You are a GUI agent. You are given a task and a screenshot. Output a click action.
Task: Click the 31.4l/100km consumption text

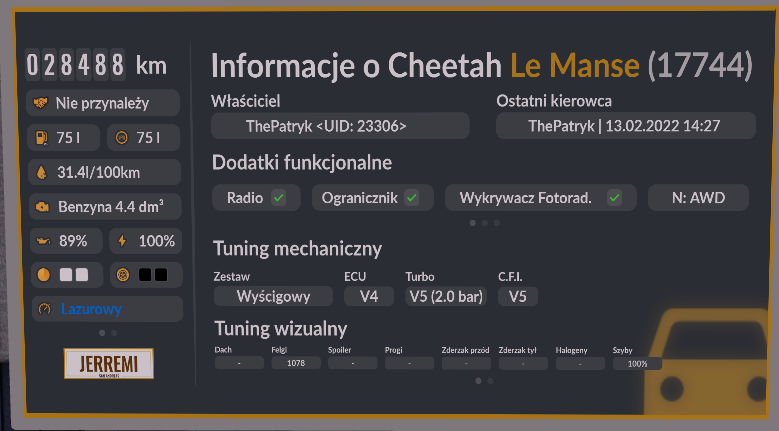[x=98, y=172]
